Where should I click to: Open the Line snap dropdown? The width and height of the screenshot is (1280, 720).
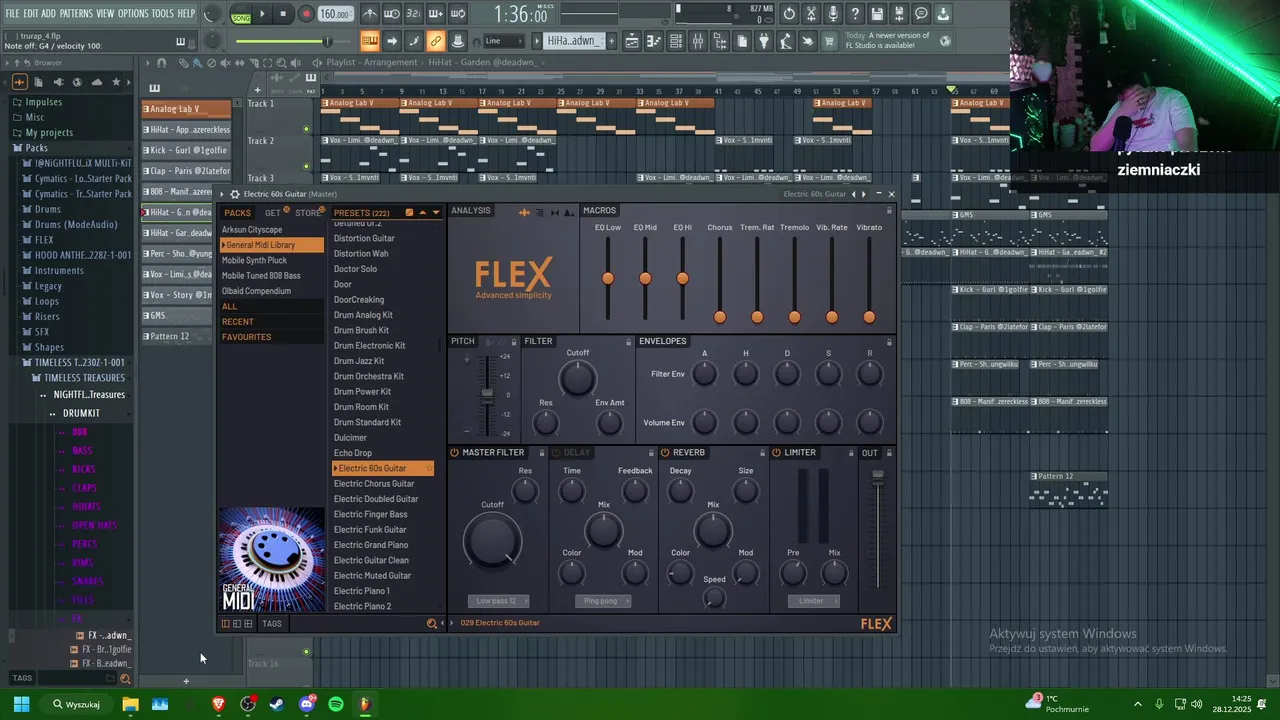pos(506,41)
